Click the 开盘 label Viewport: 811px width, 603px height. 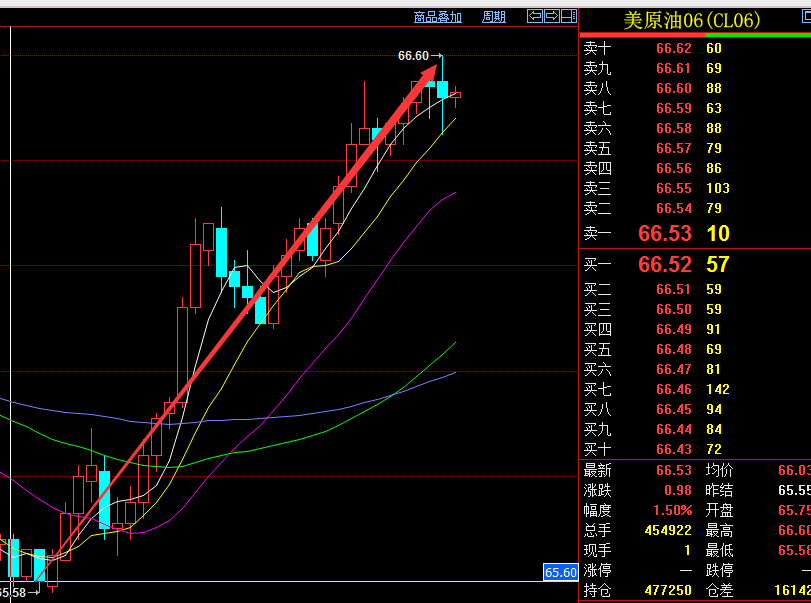tap(719, 510)
